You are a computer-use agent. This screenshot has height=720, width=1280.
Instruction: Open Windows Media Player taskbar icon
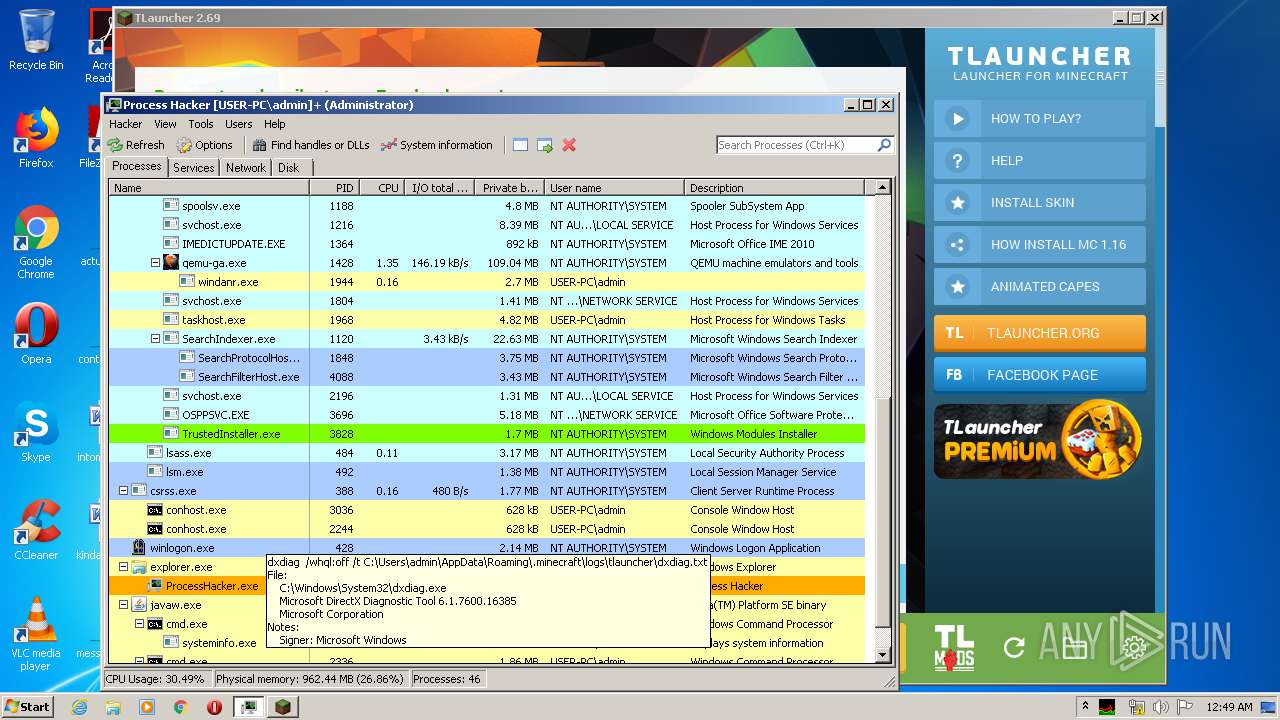point(147,707)
